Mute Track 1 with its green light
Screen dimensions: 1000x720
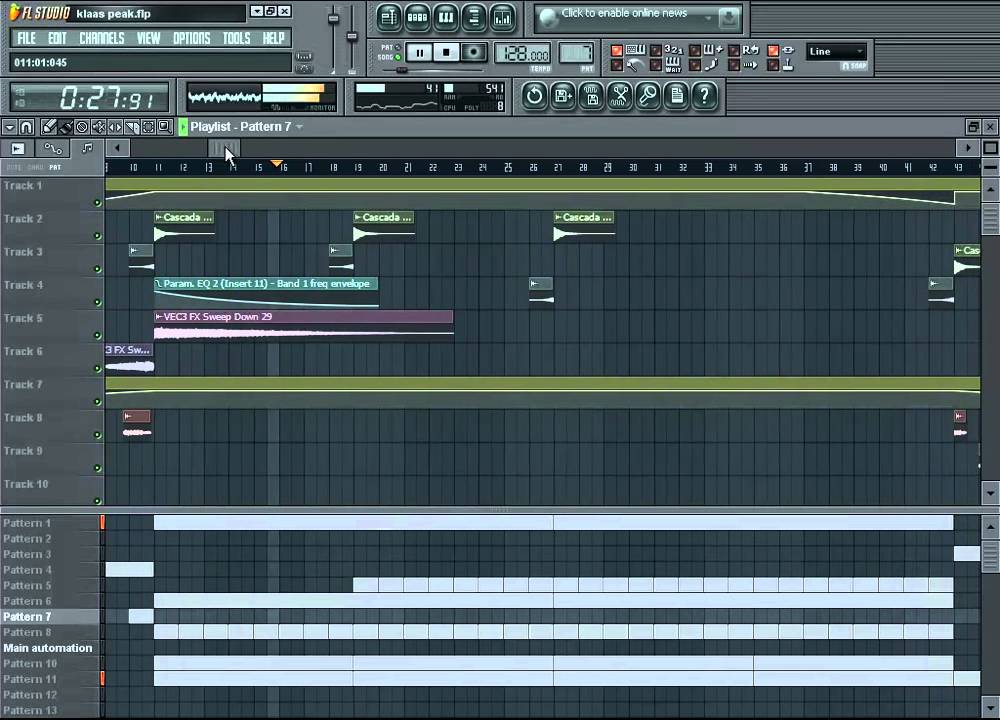click(98, 203)
